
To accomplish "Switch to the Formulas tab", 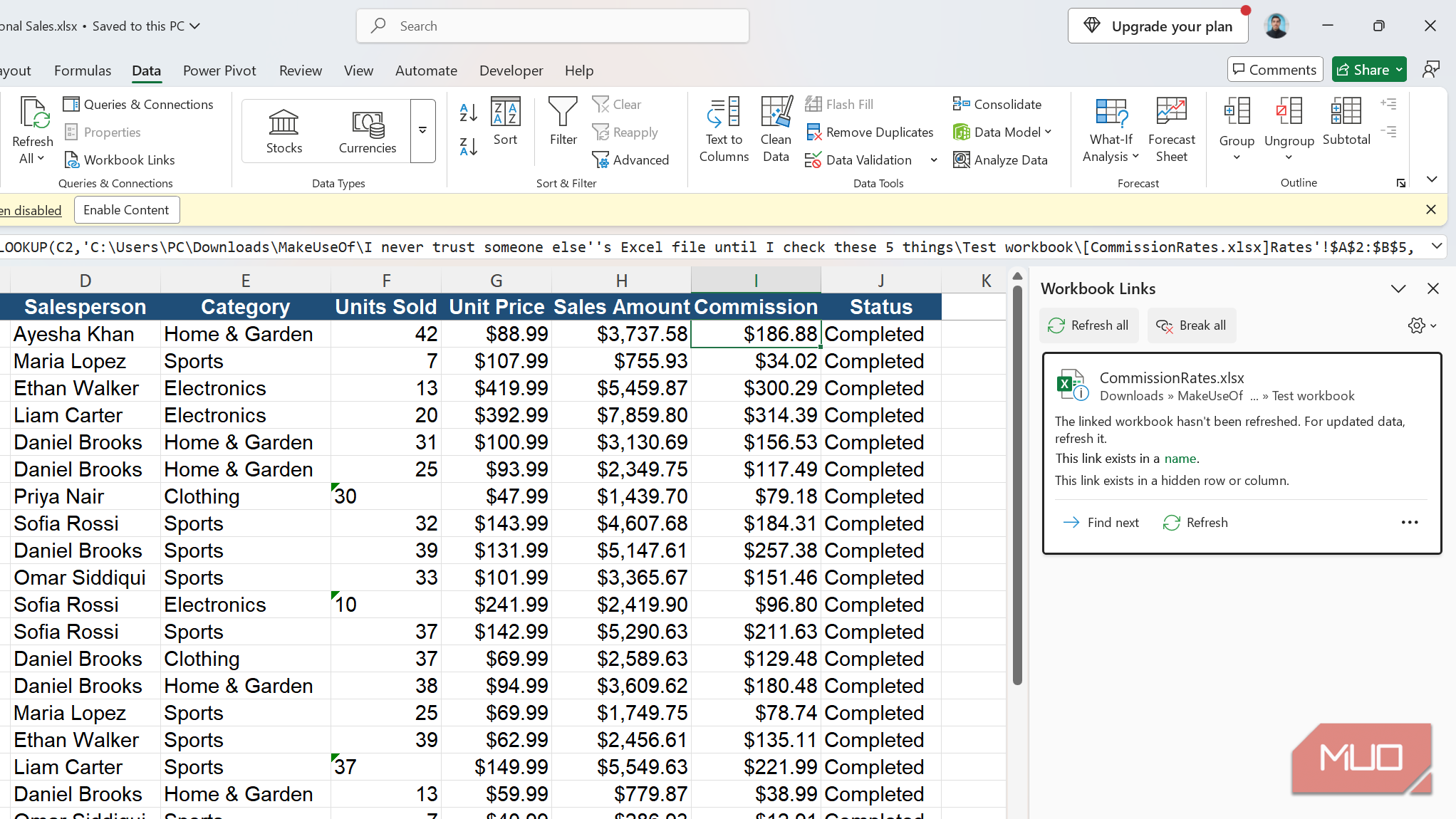I will click(83, 71).
